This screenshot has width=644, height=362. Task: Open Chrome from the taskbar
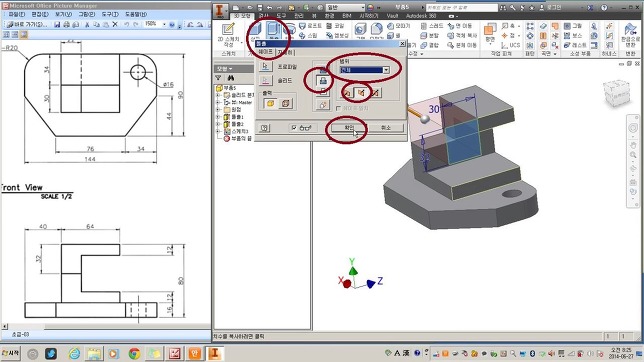tap(134, 353)
